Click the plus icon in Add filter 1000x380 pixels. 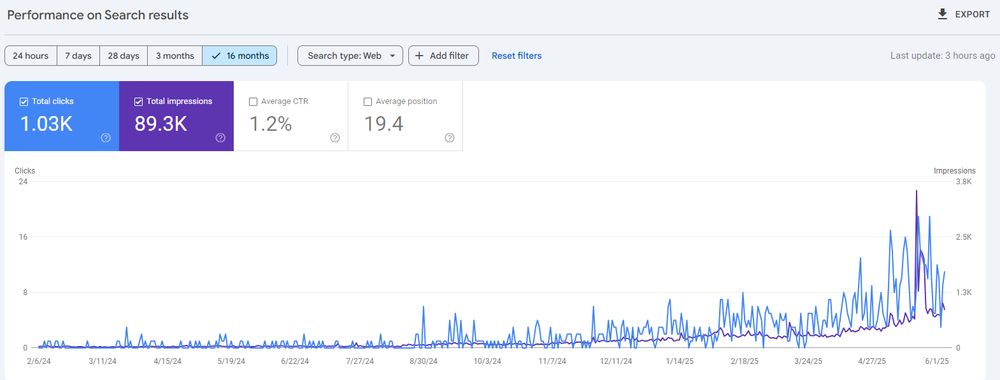419,55
